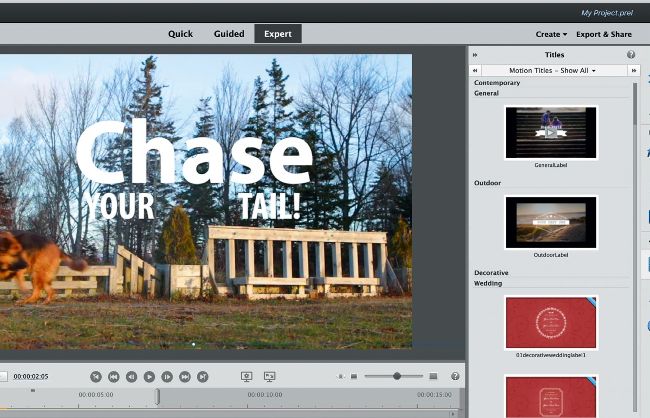Click the Go to Next Edit Point button
650x418 pixels.
(203, 376)
